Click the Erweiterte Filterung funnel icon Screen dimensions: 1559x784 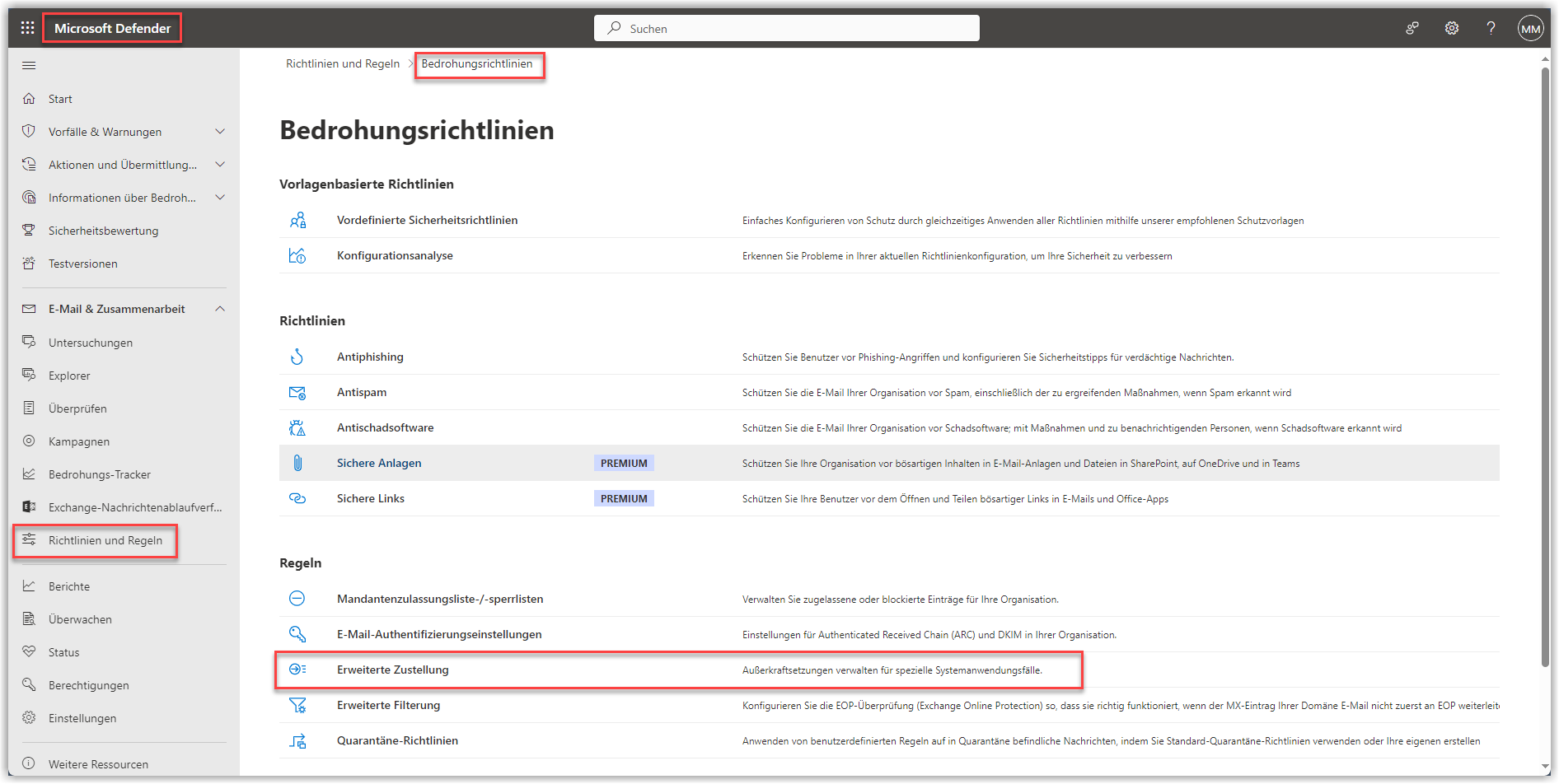coord(297,705)
